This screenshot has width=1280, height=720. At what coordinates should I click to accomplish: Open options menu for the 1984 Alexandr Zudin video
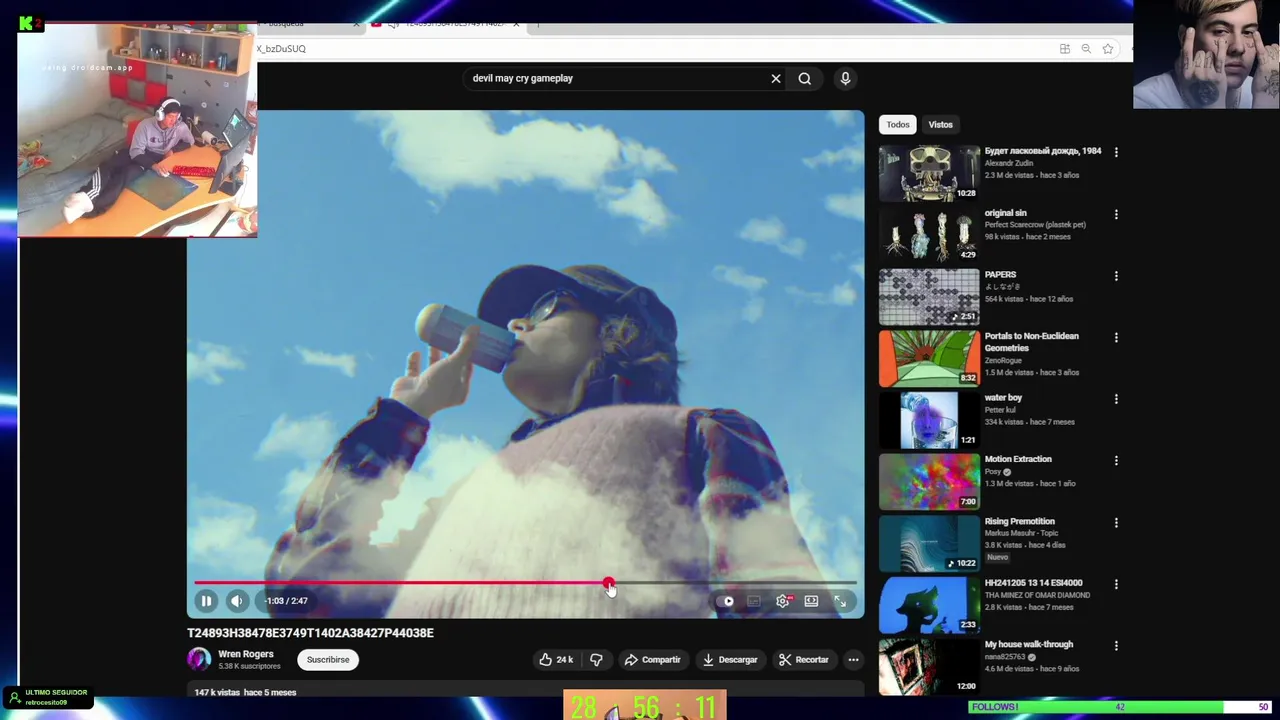[x=1116, y=153]
